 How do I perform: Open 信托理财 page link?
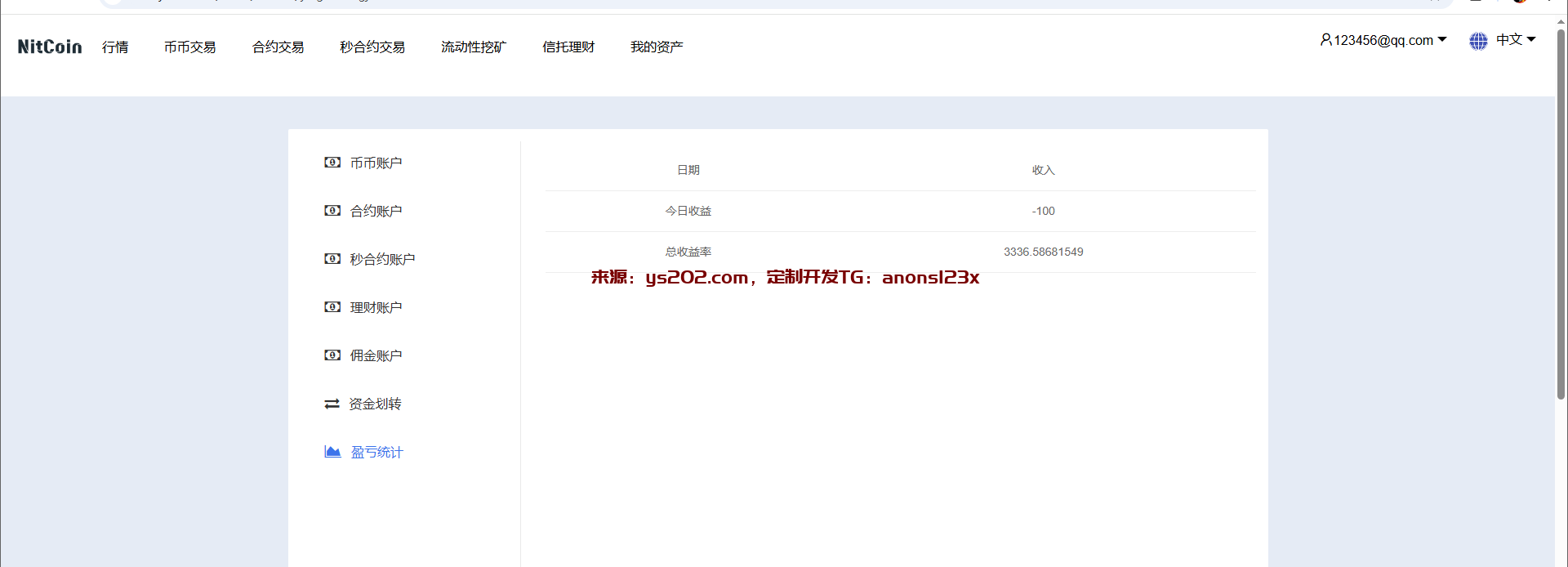[568, 47]
